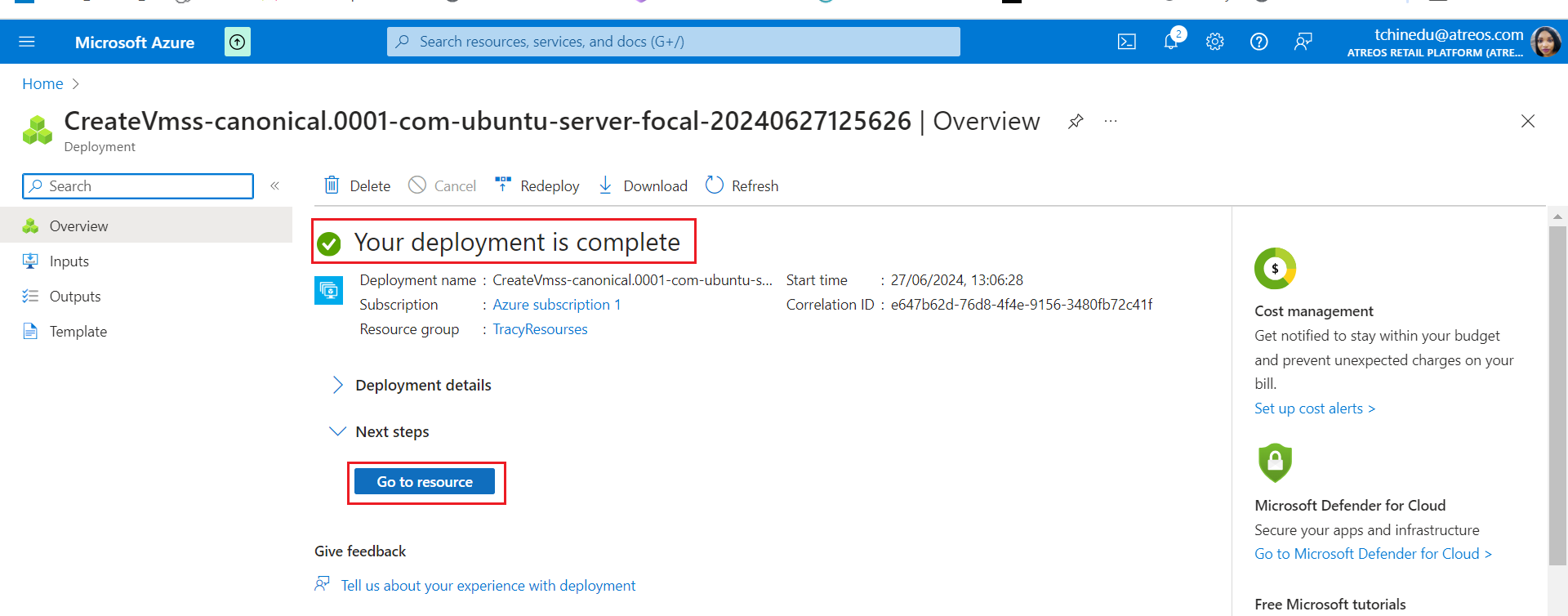The image size is (1568, 616).
Task: Open the more options ellipsis next to the title
Action: coord(1111,121)
